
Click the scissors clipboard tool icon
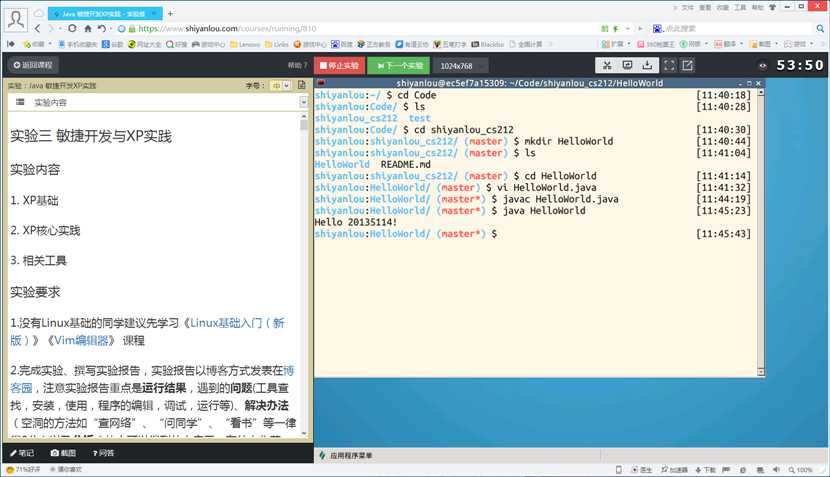tap(607, 65)
